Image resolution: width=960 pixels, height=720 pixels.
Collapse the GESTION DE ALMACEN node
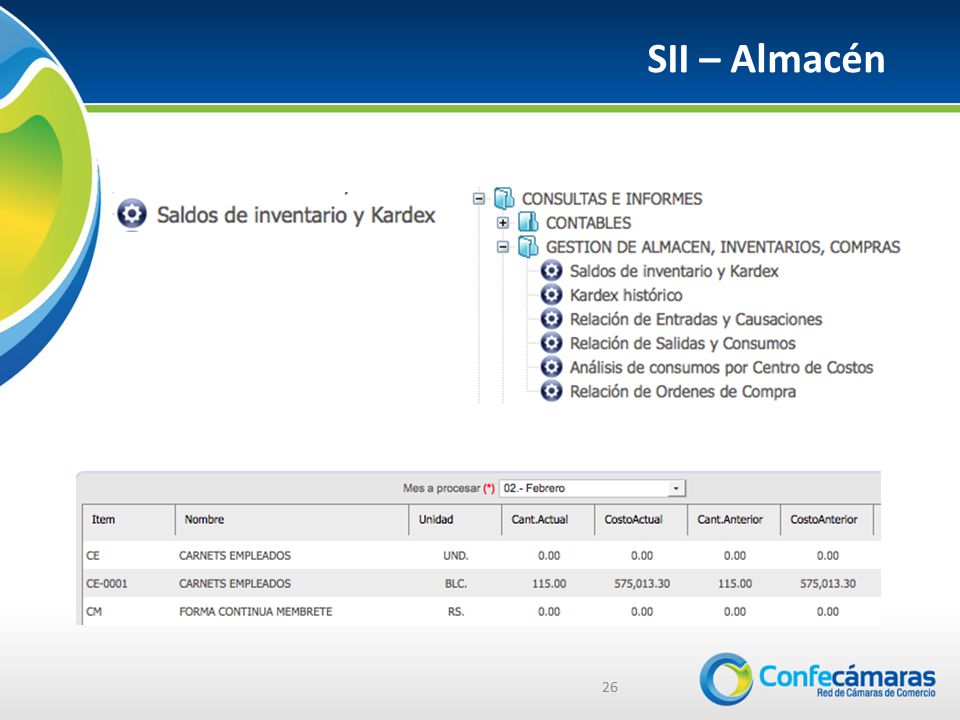coord(503,247)
